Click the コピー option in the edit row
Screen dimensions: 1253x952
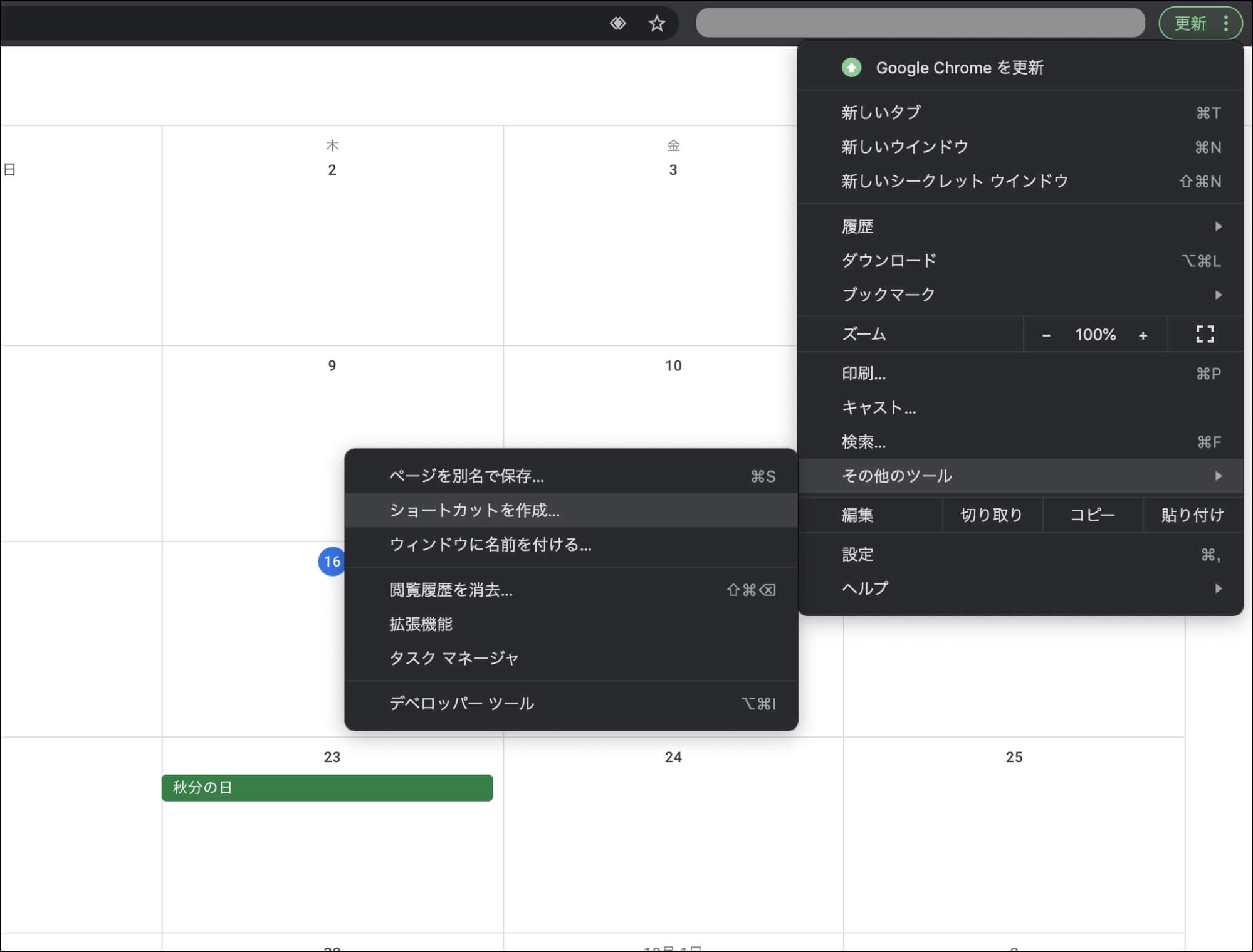(1092, 515)
